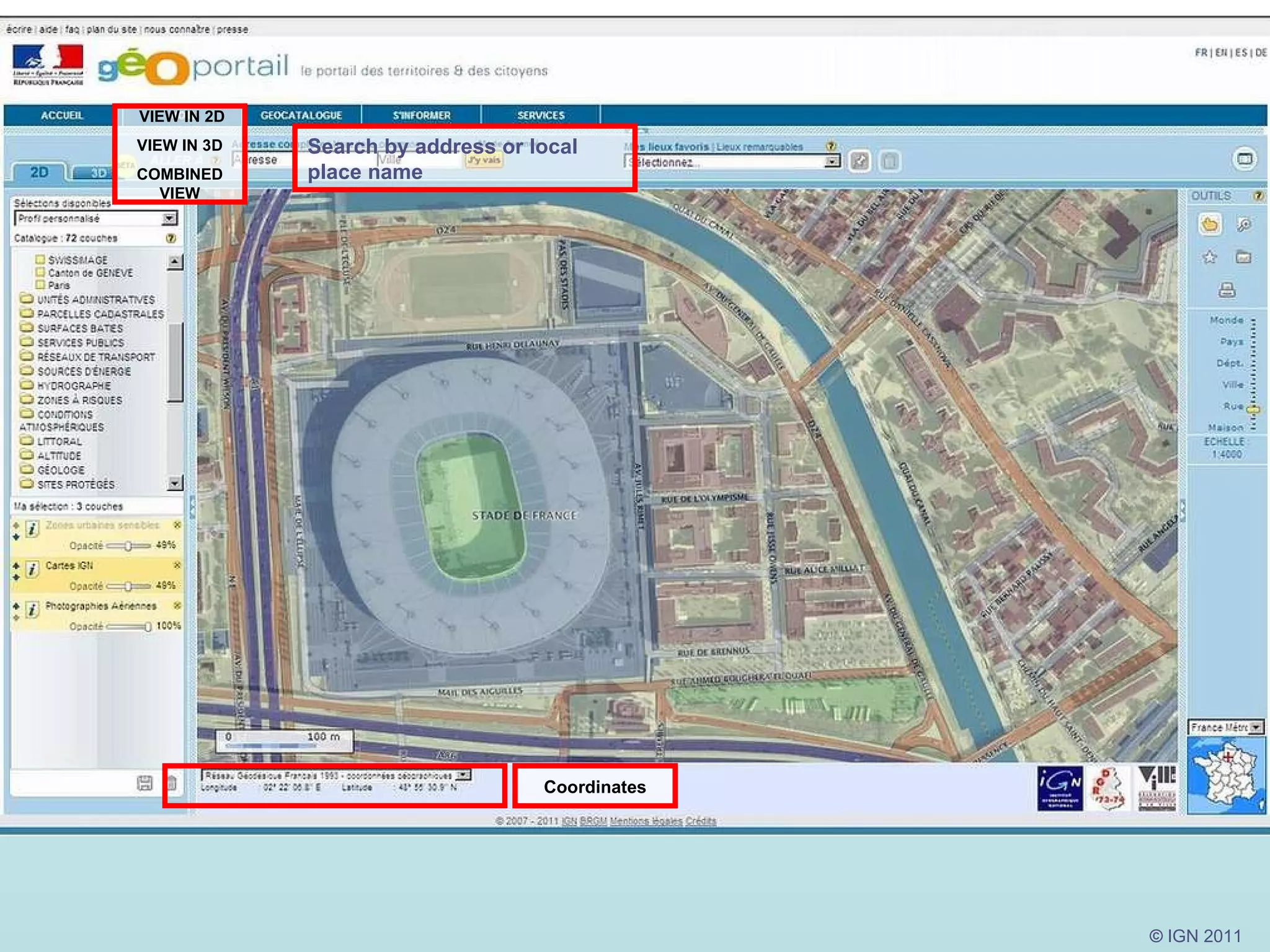
Task: Tick the Canton de GENÈVE layer checkbox
Action: click(40, 272)
